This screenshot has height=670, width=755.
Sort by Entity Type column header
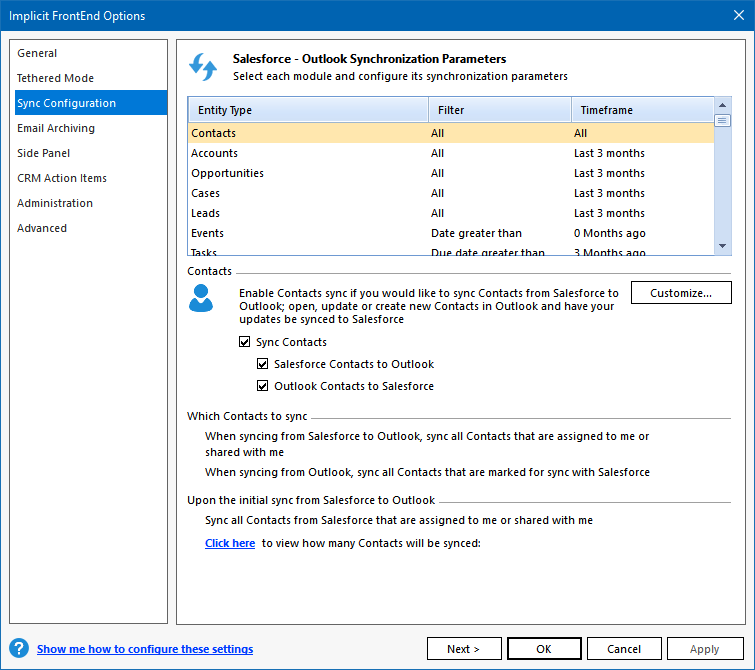click(x=307, y=110)
